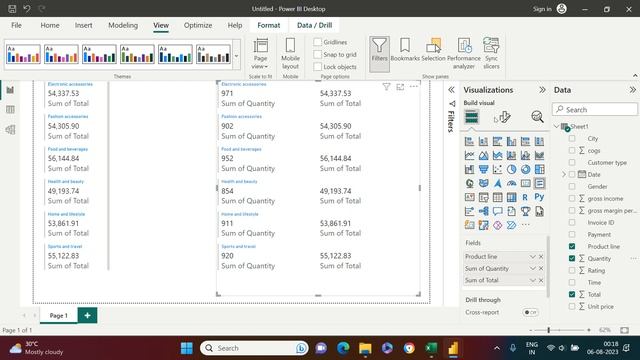640x360 pixels.
Task: Select the multi-row card visual
Action: tap(539, 183)
